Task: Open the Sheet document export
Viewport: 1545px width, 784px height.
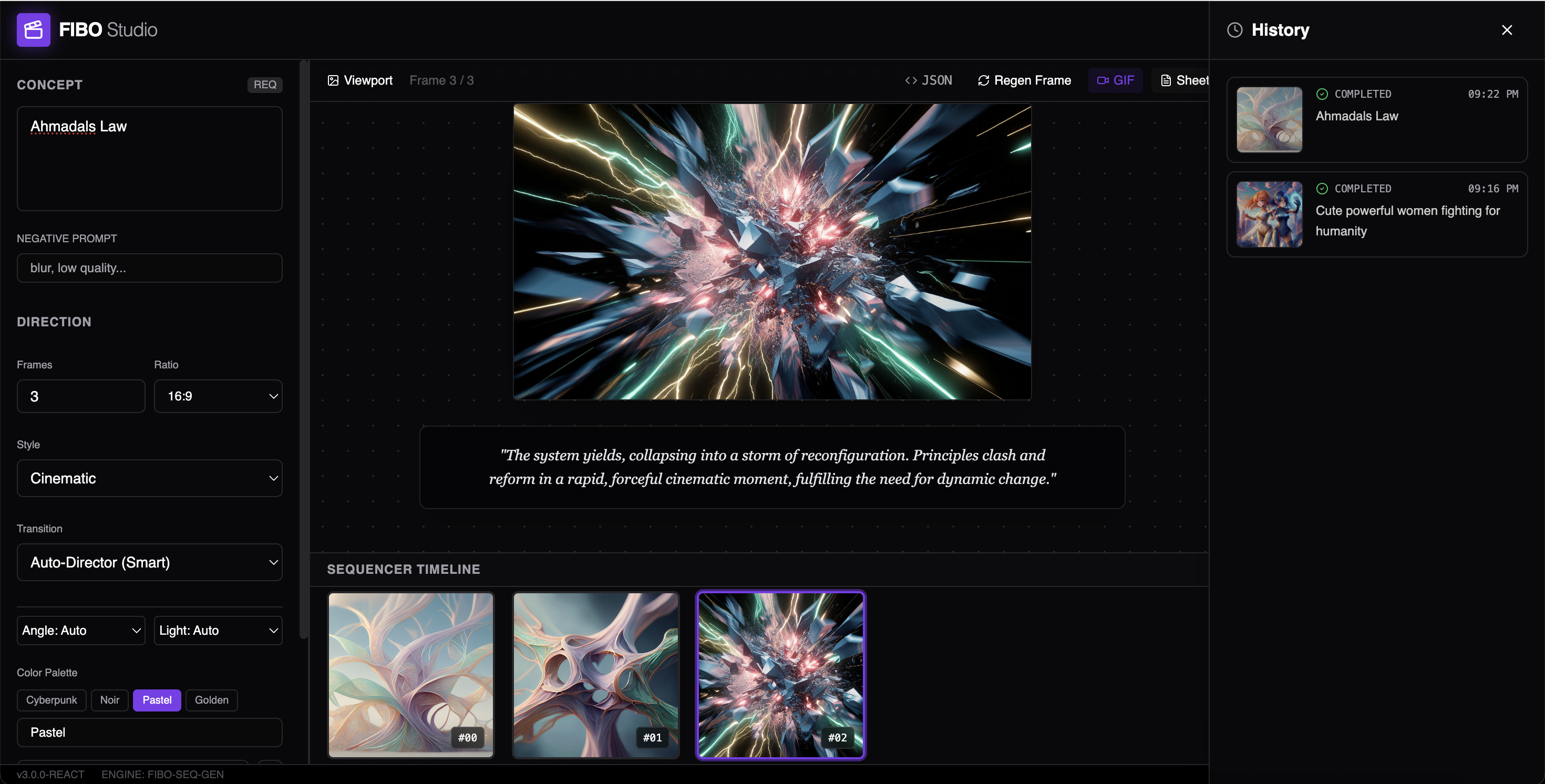Action: click(x=1184, y=80)
